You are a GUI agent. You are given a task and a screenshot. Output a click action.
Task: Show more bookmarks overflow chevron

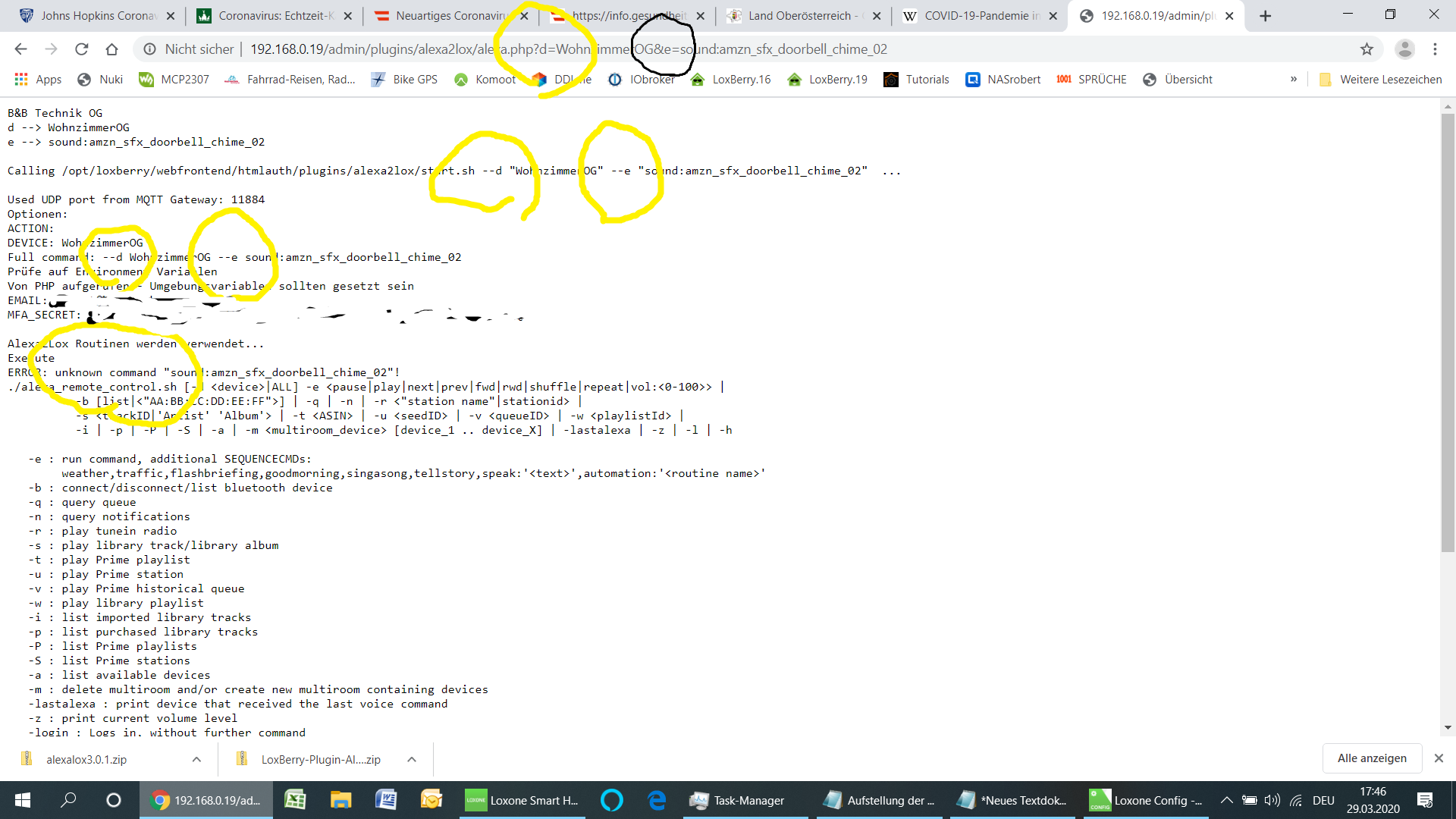[1294, 80]
